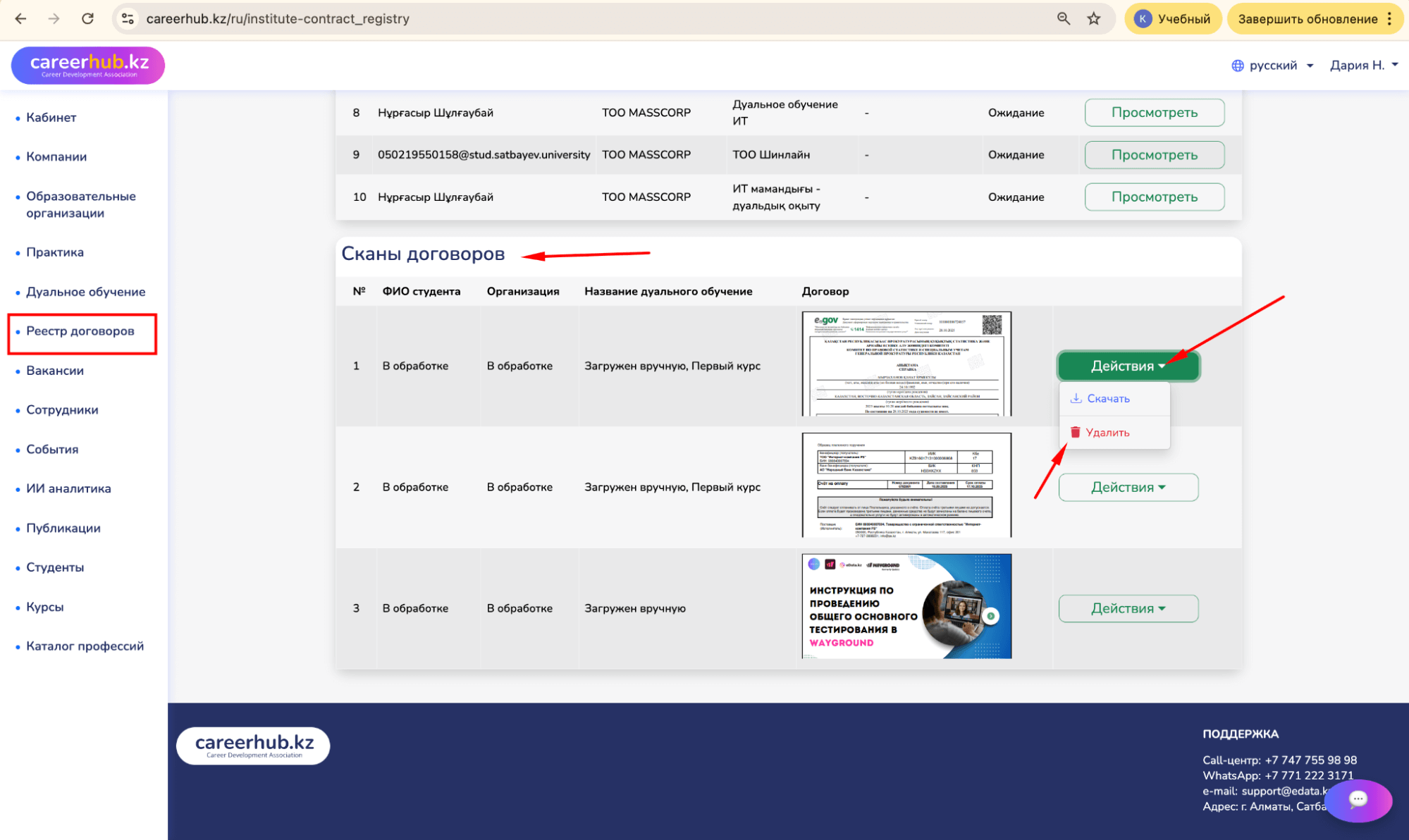This screenshot has height=840, width=1409.
Task: Open the Wayground instruction contract thumbnail
Action: point(906,607)
